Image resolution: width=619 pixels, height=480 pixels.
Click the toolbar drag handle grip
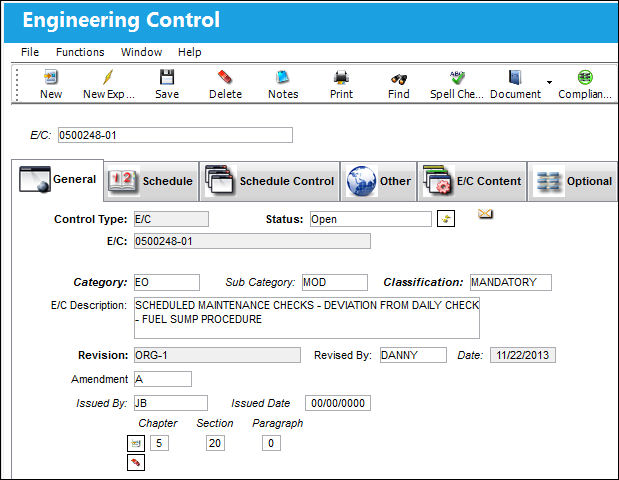tap(17, 84)
